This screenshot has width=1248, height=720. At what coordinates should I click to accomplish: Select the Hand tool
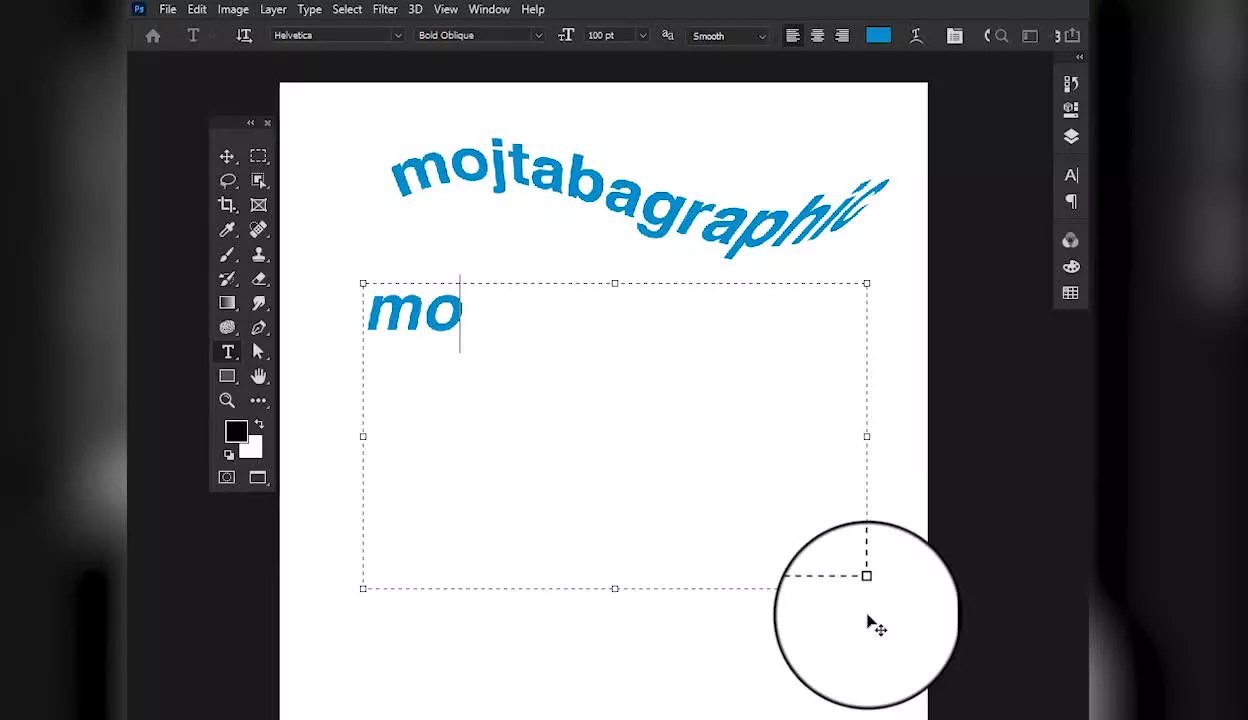coord(258,376)
